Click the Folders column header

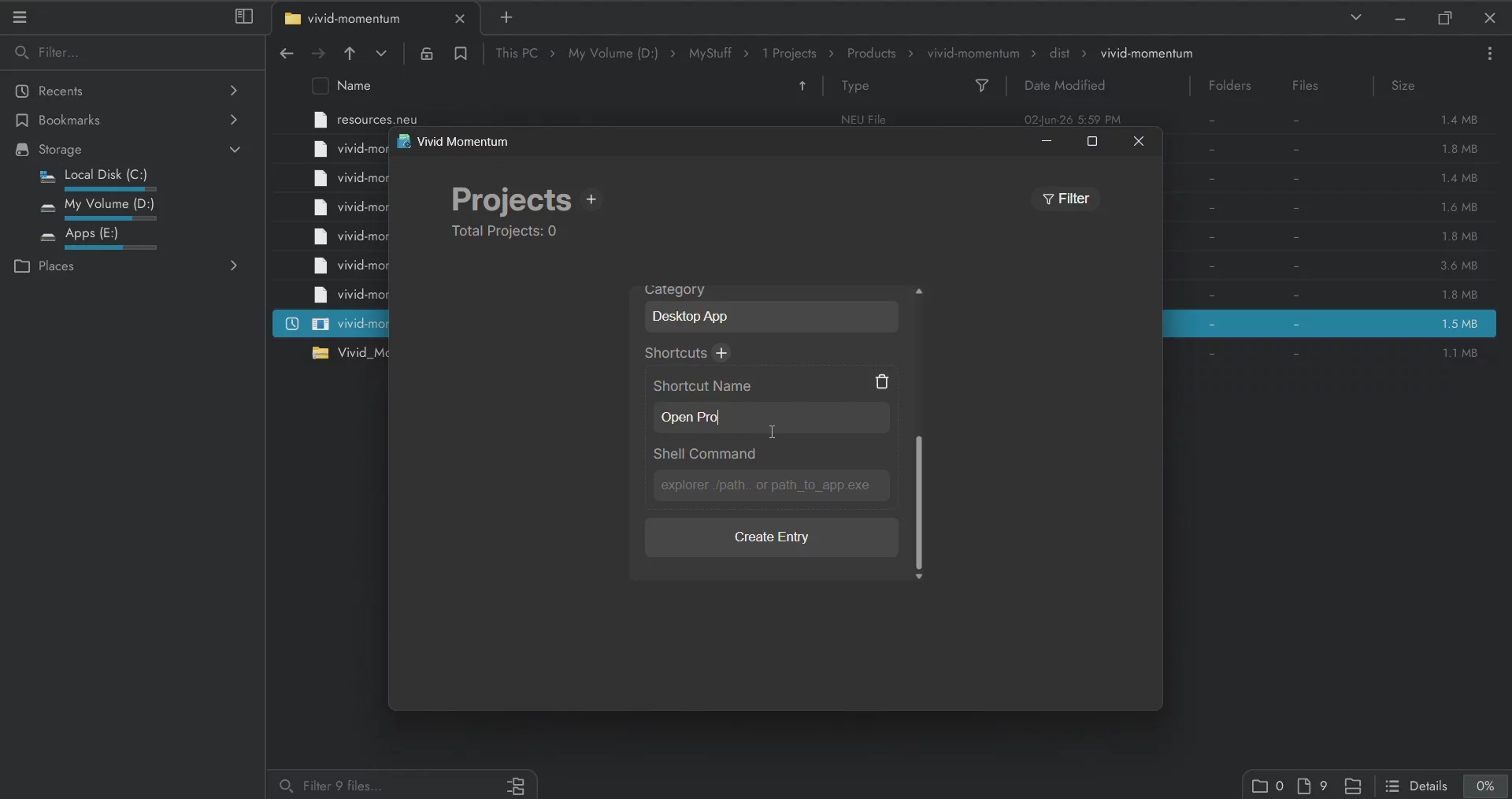[1230, 86]
